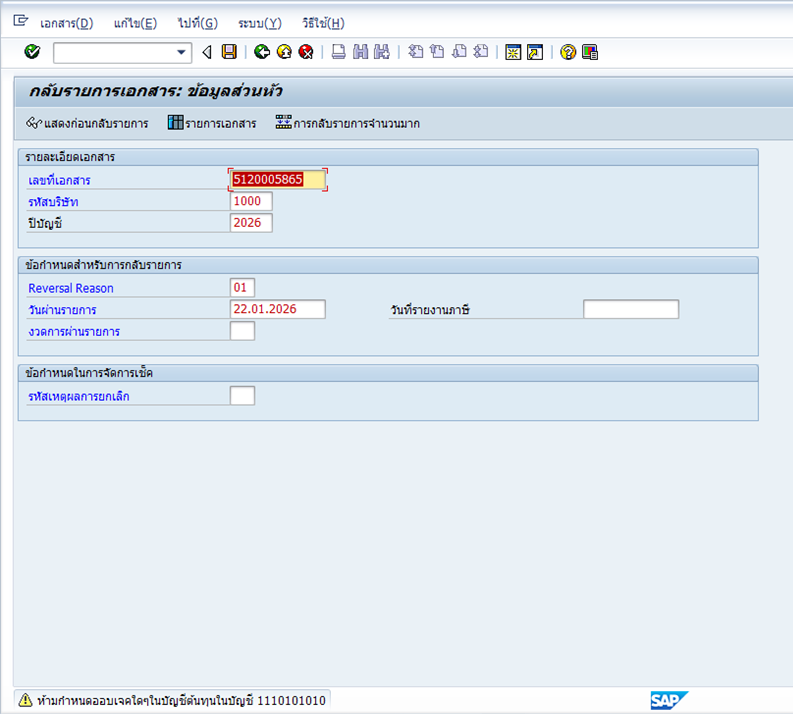
Task: Click the Reversal Reason field
Action: [242, 288]
